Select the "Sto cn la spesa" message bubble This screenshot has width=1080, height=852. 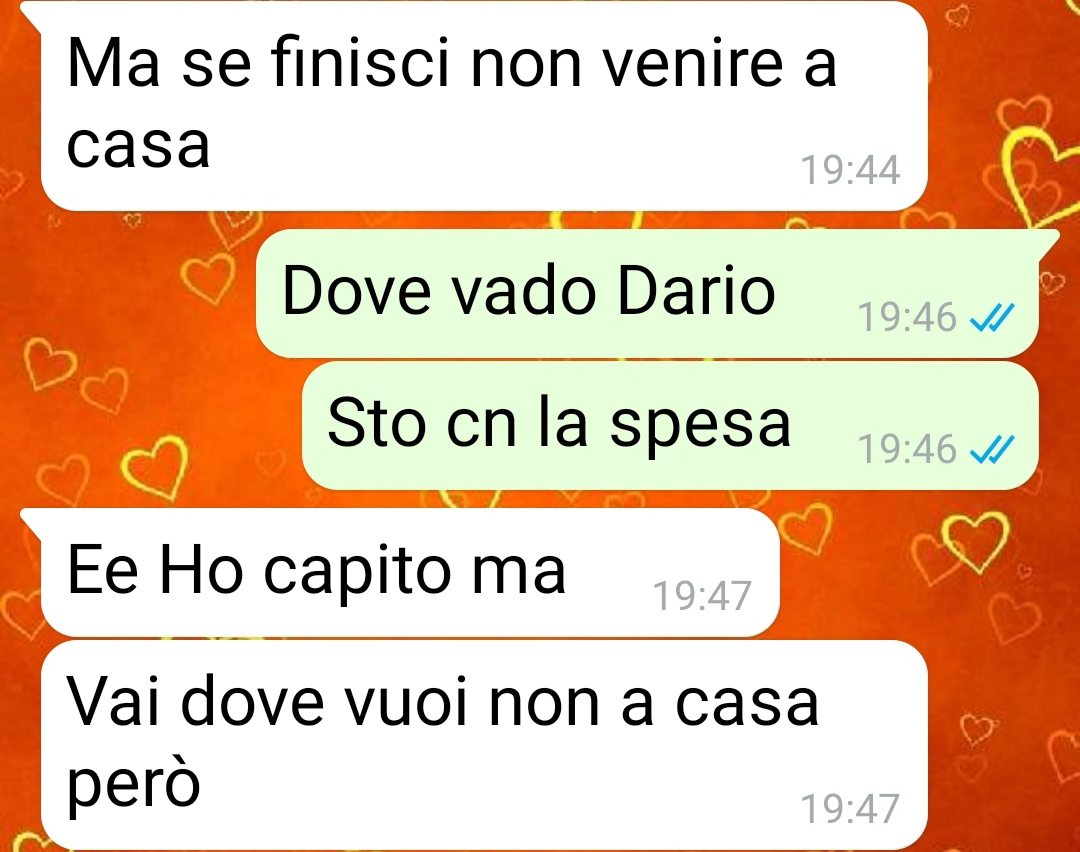point(670,425)
